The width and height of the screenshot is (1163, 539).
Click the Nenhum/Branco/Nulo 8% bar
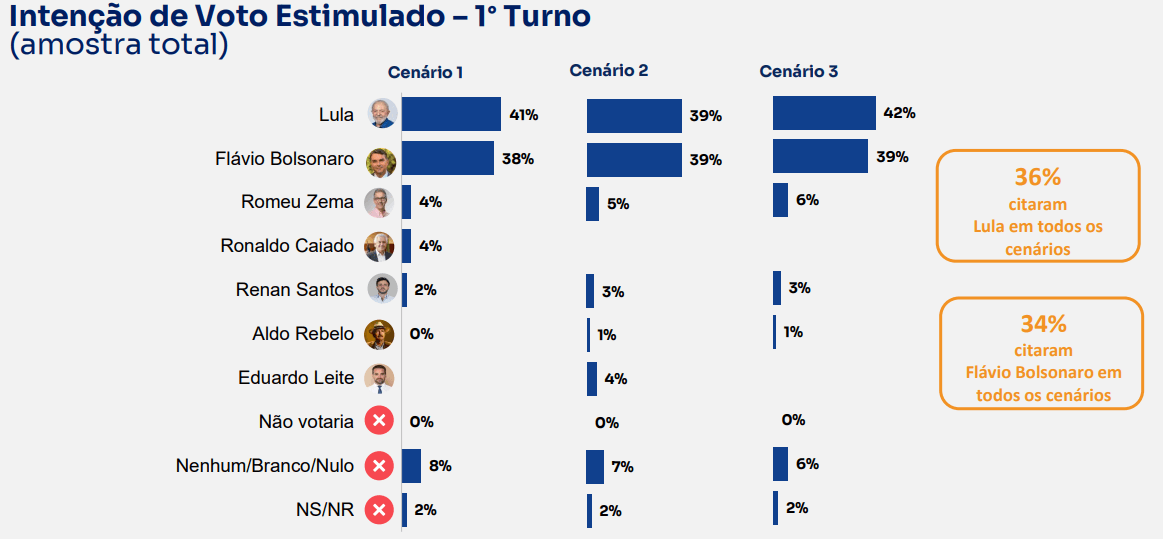pos(411,466)
